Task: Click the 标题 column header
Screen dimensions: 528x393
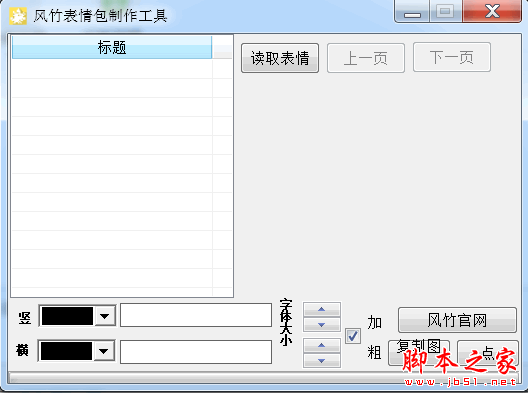Action: [112, 47]
